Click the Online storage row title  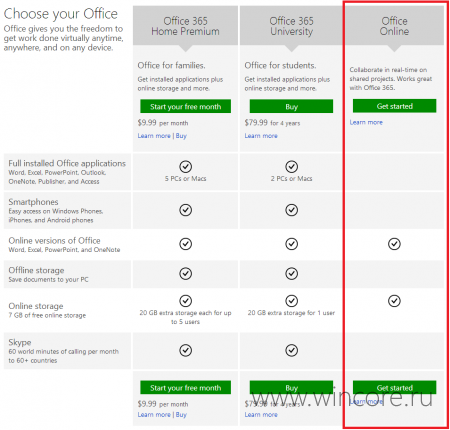pos(36,306)
